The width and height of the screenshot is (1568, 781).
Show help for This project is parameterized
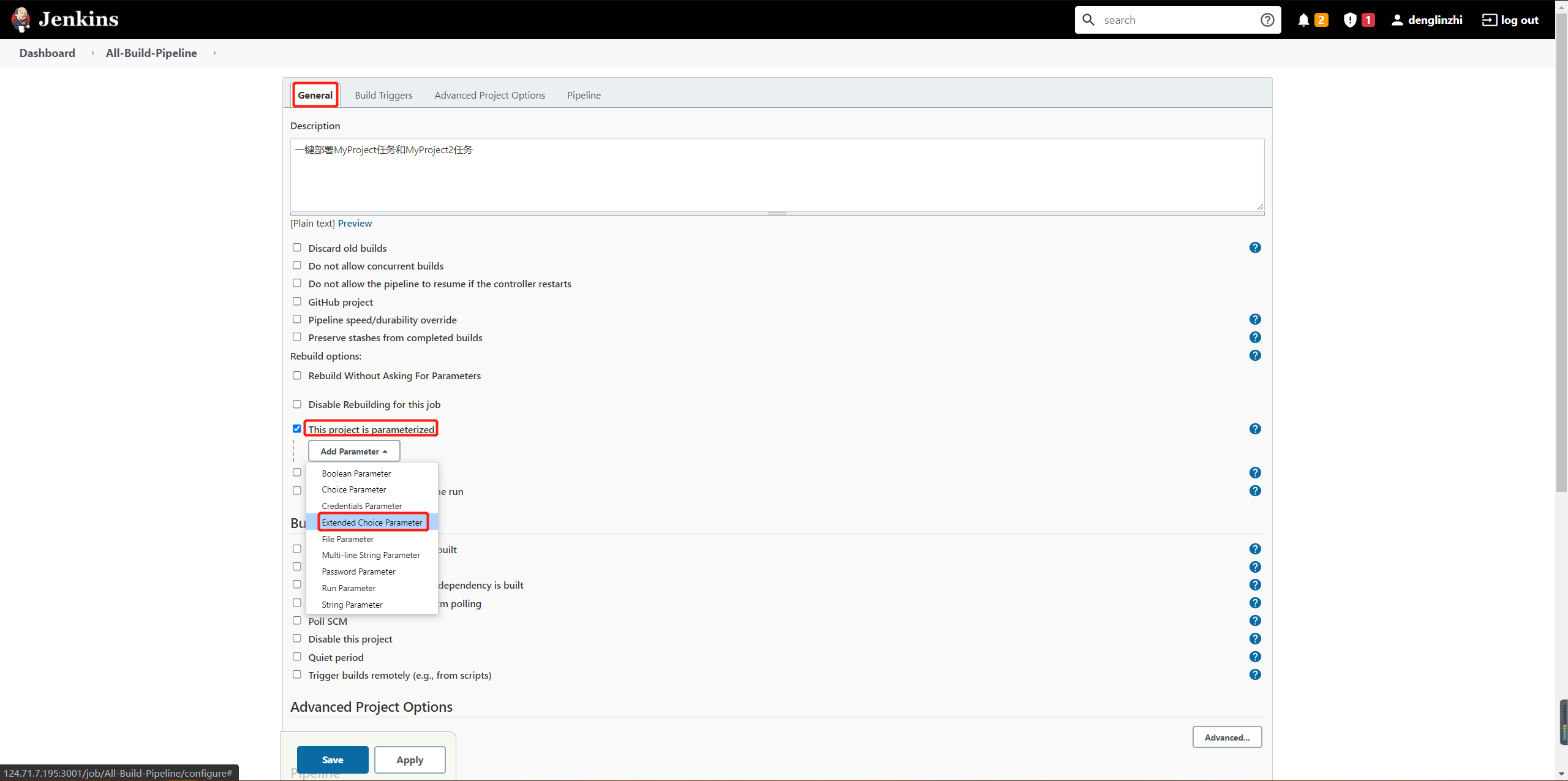coord(1254,429)
